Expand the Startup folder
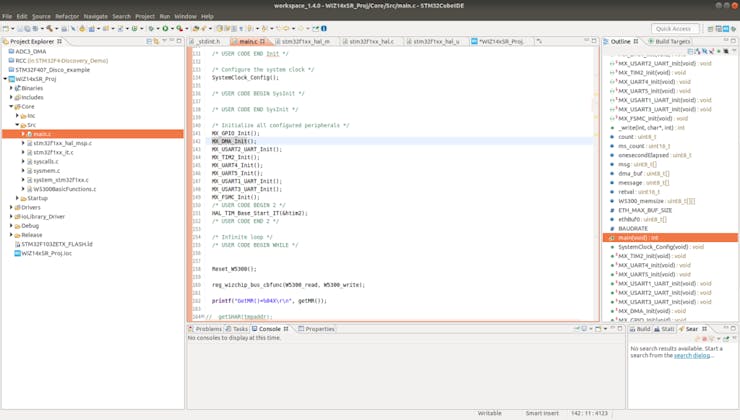This screenshot has width=740, height=420. (x=17, y=198)
